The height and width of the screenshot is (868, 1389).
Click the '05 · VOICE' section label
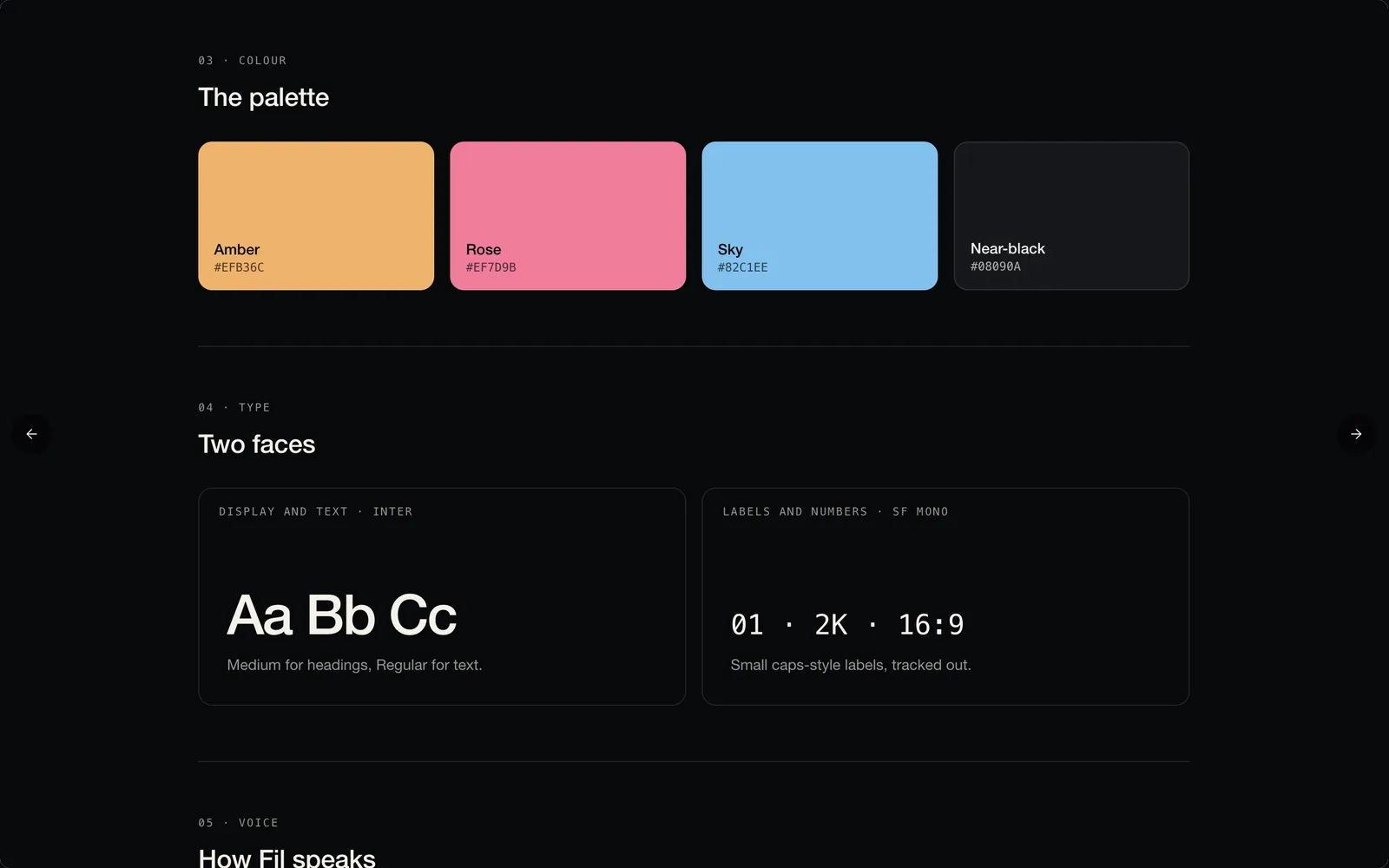239,823
